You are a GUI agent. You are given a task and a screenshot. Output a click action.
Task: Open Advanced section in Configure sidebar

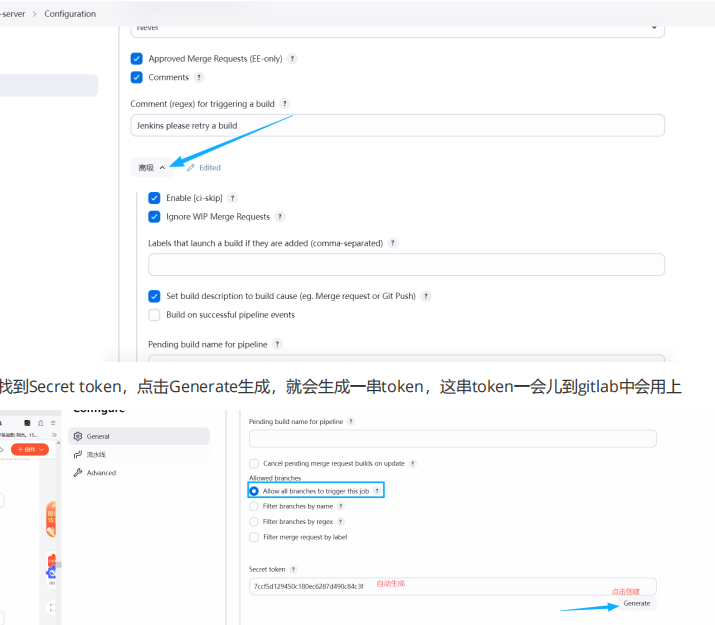coord(139,473)
